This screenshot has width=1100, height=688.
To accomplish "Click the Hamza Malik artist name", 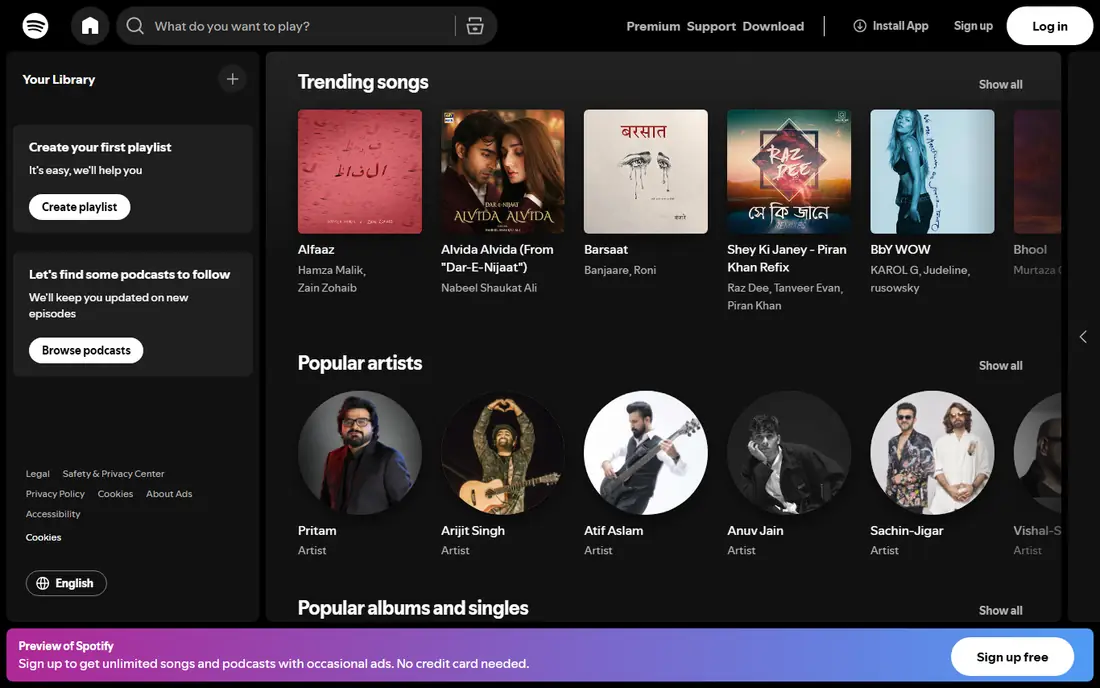I will (x=330, y=270).
